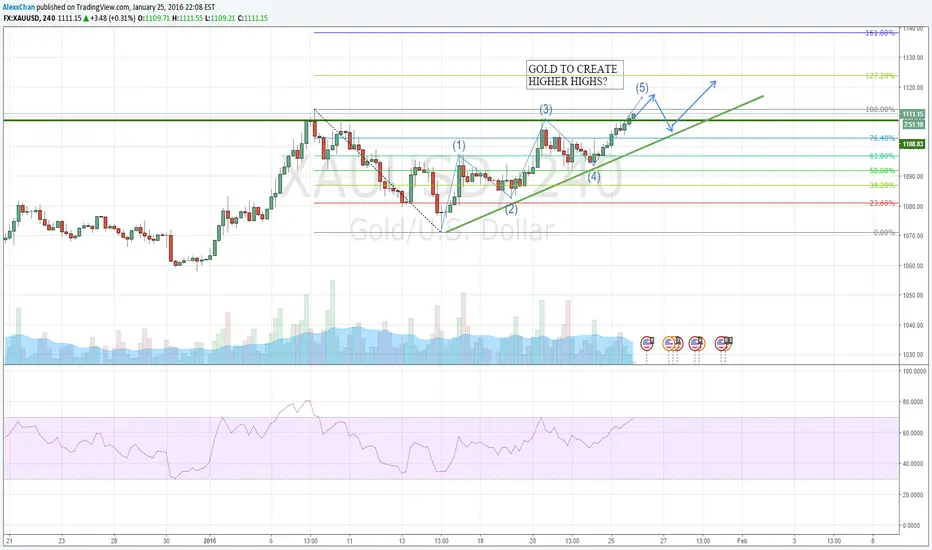This screenshot has height=550, width=932.
Task: Click the 20.0000 RSI axis label
Action: click(x=914, y=495)
